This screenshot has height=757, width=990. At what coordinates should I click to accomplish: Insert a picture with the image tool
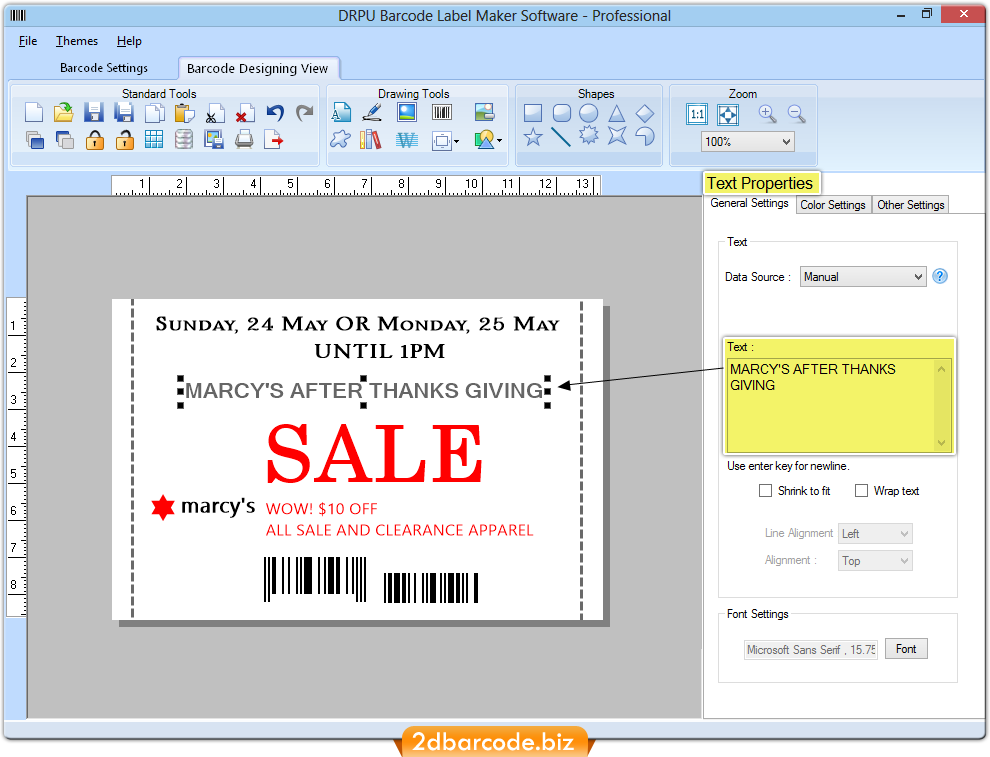[x=407, y=113]
